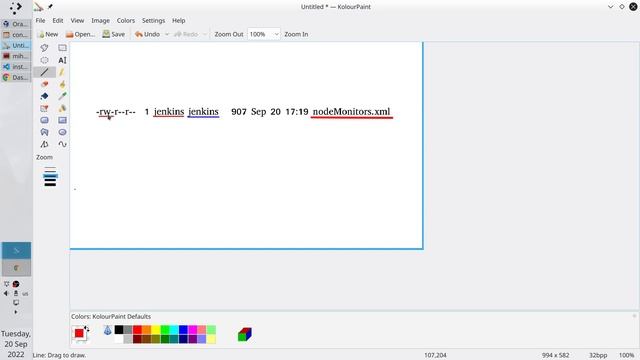Click the New toolbar button
The image size is (640, 360).
(48, 34)
